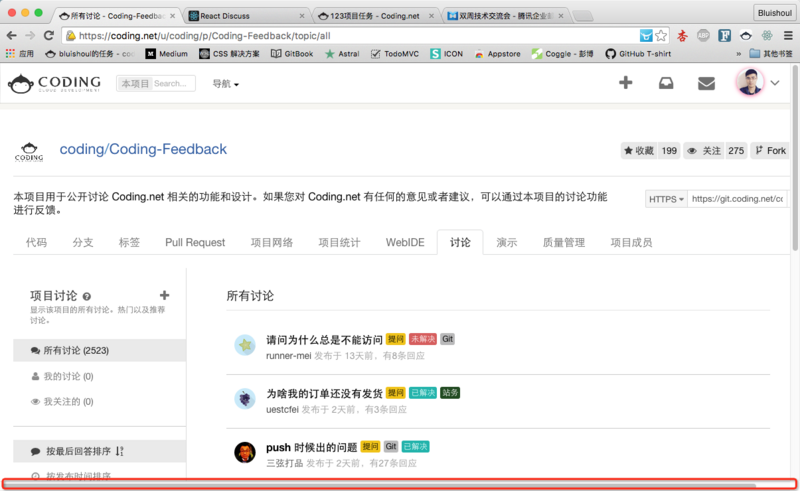
Task: Switch to 123项目任务 browser tab
Action: click(x=377, y=16)
